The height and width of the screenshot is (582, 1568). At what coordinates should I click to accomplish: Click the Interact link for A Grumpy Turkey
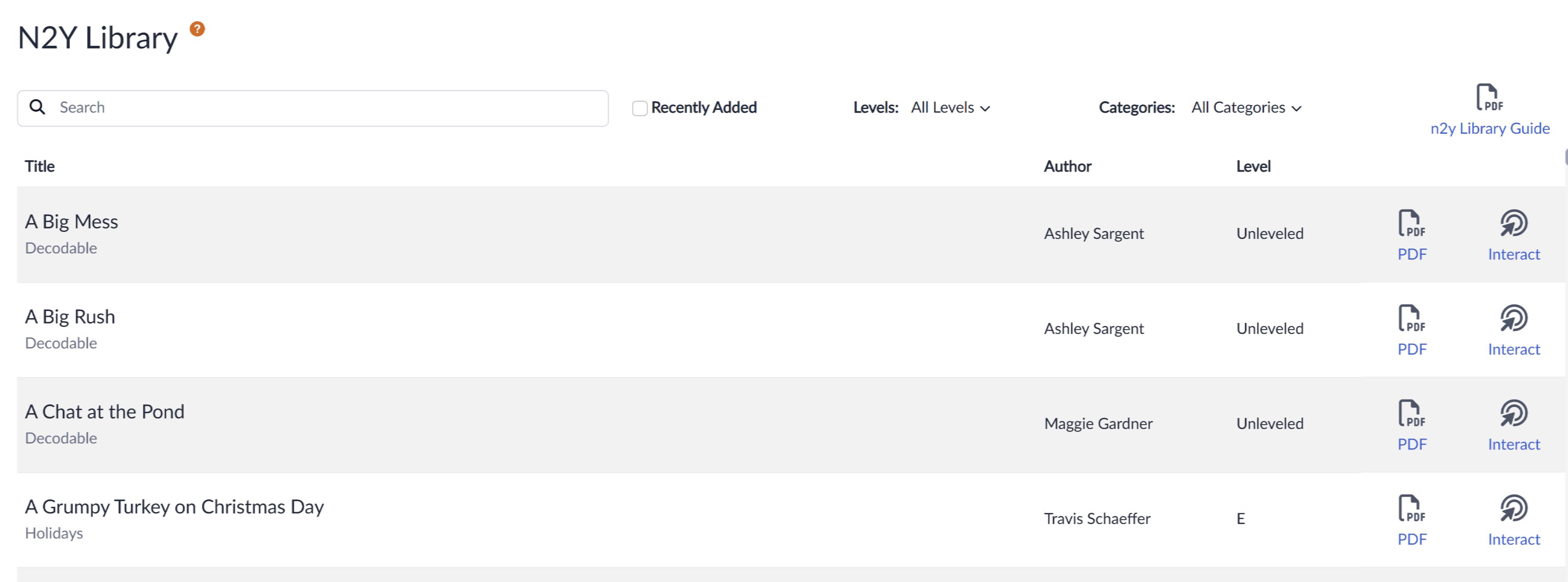tap(1514, 539)
